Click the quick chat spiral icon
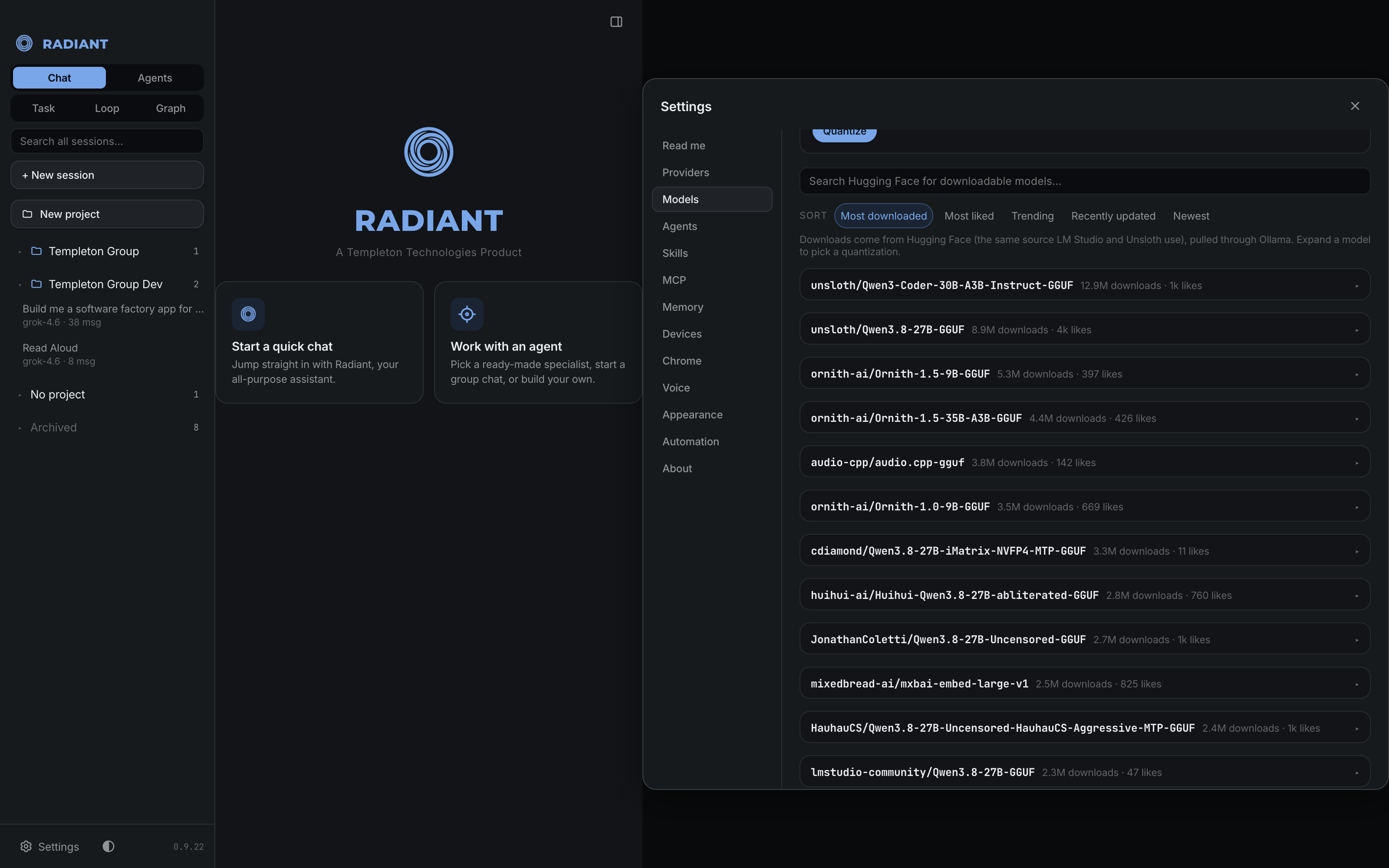1389x868 pixels. click(248, 314)
